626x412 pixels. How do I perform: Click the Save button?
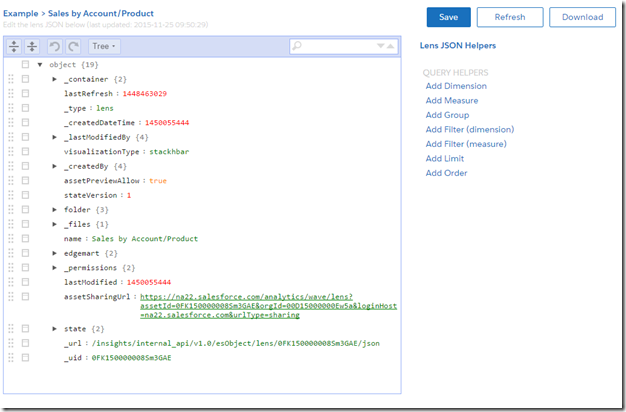click(448, 17)
